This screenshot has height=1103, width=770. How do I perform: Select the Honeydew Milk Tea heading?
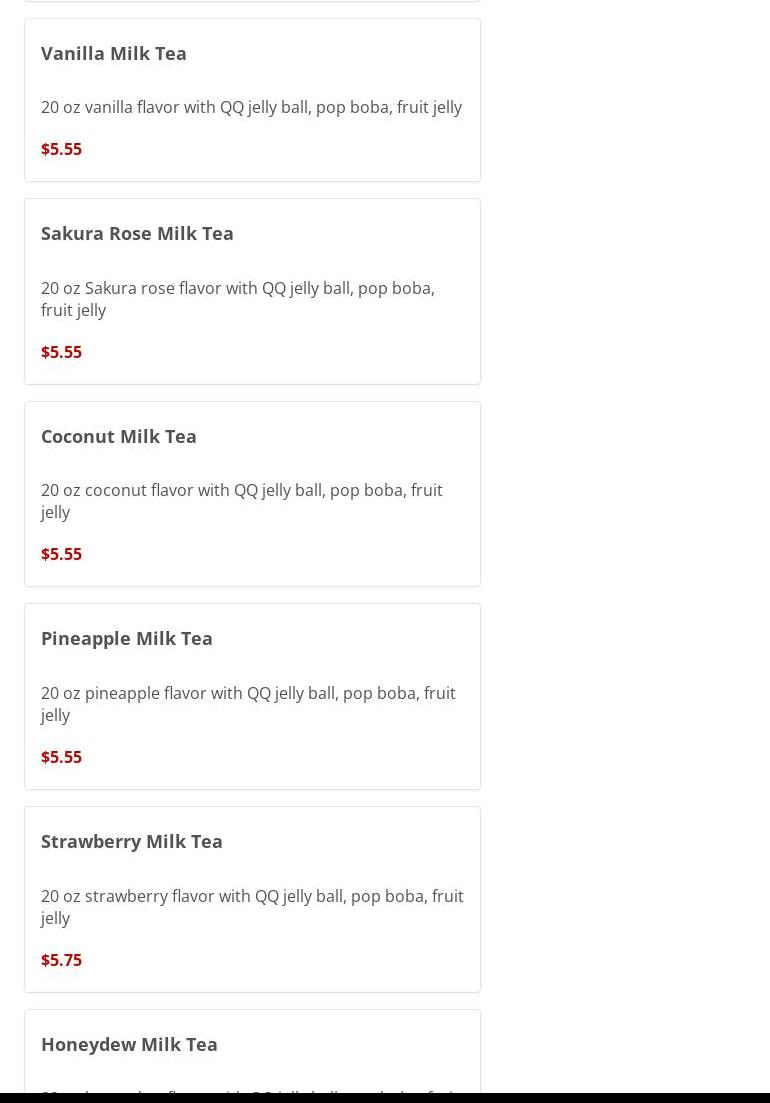tap(129, 1044)
